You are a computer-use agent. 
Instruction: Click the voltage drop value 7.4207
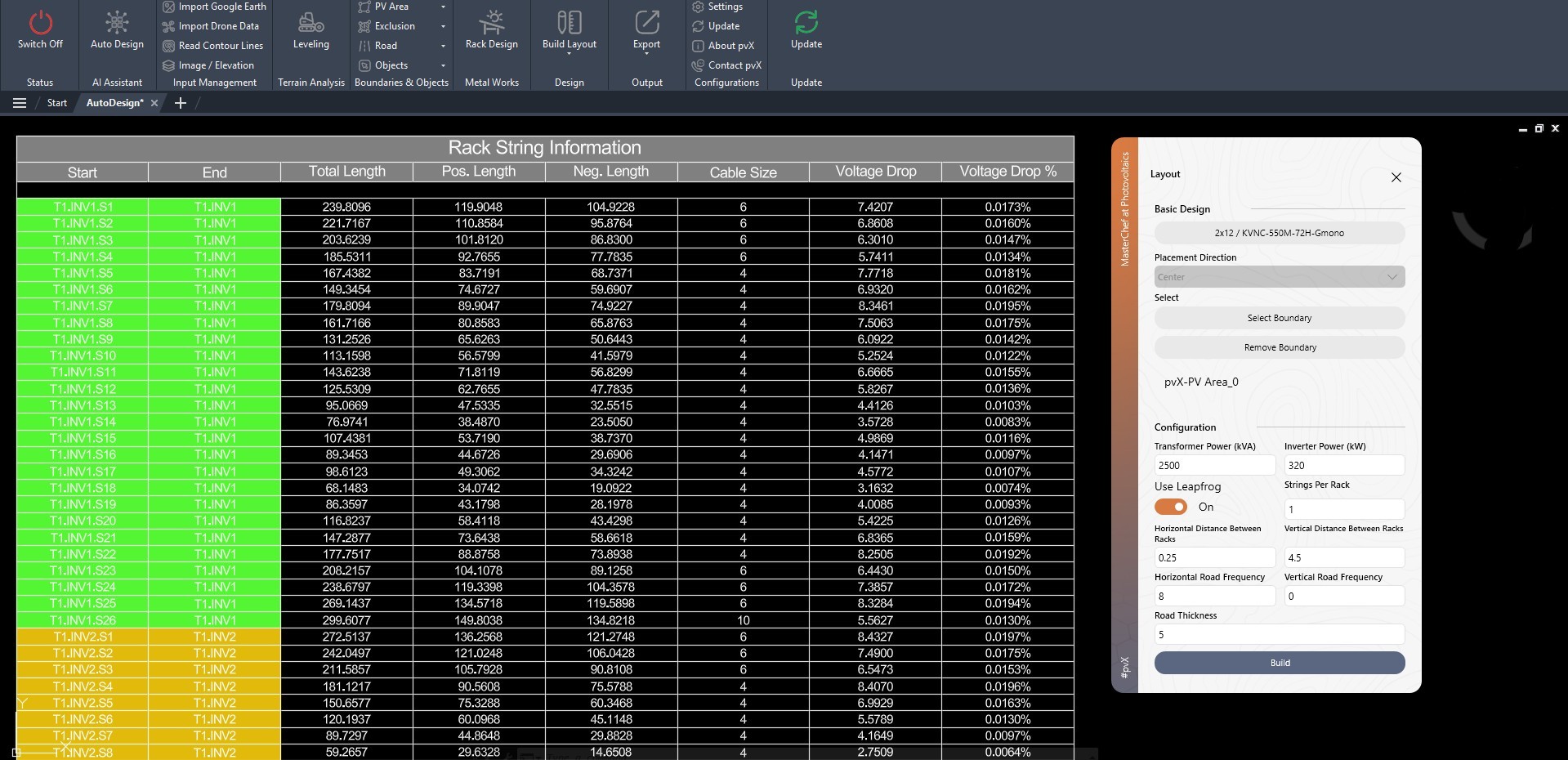click(x=875, y=207)
